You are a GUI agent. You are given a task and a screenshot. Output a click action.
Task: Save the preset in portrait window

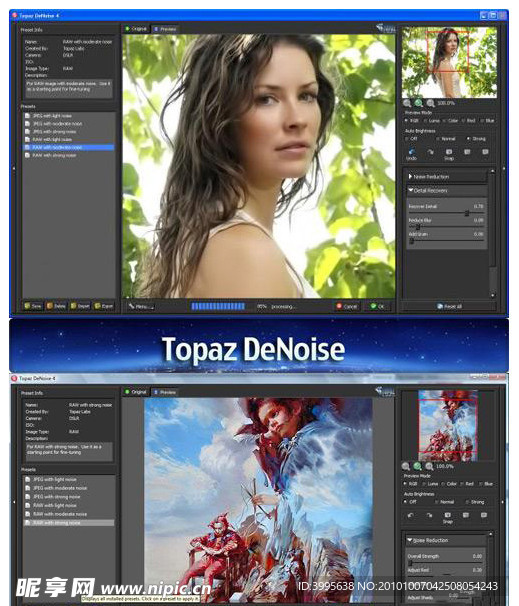tap(33, 306)
